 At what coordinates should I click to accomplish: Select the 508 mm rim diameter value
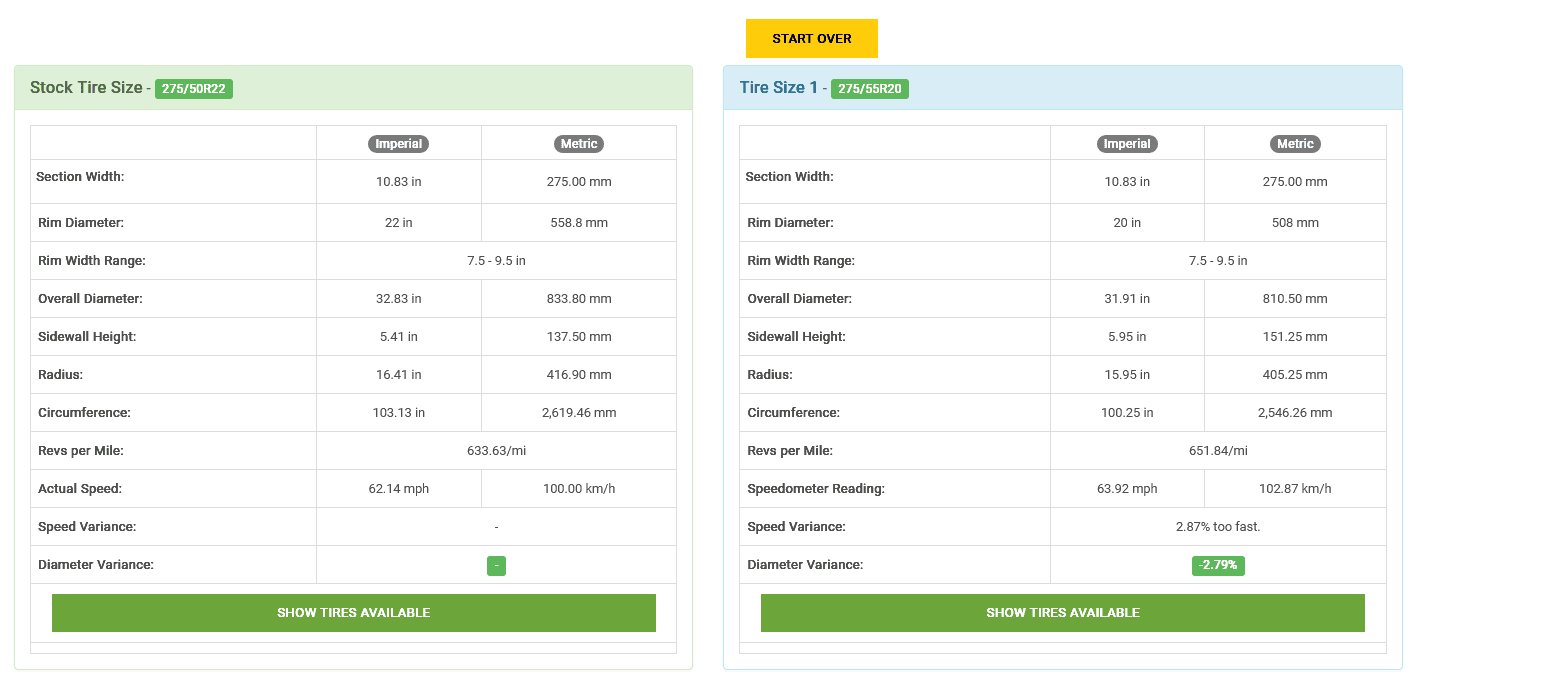(1295, 223)
